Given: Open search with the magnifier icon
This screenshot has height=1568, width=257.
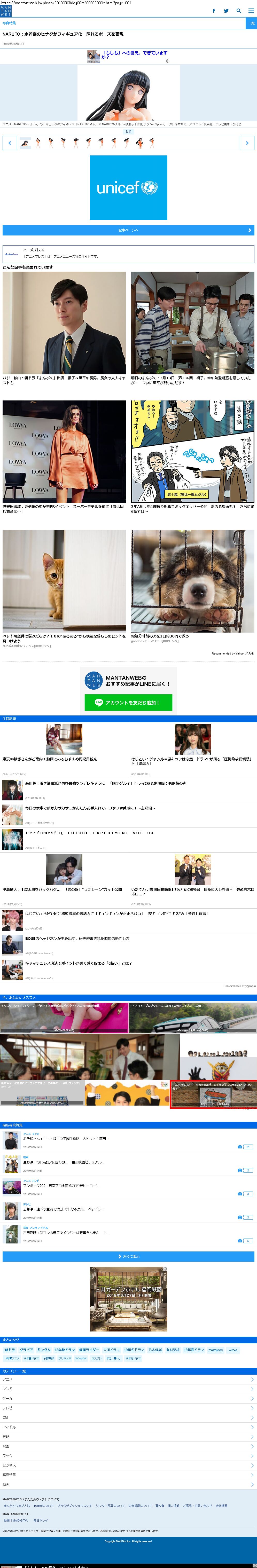Looking at the screenshot, I should coord(239,11).
